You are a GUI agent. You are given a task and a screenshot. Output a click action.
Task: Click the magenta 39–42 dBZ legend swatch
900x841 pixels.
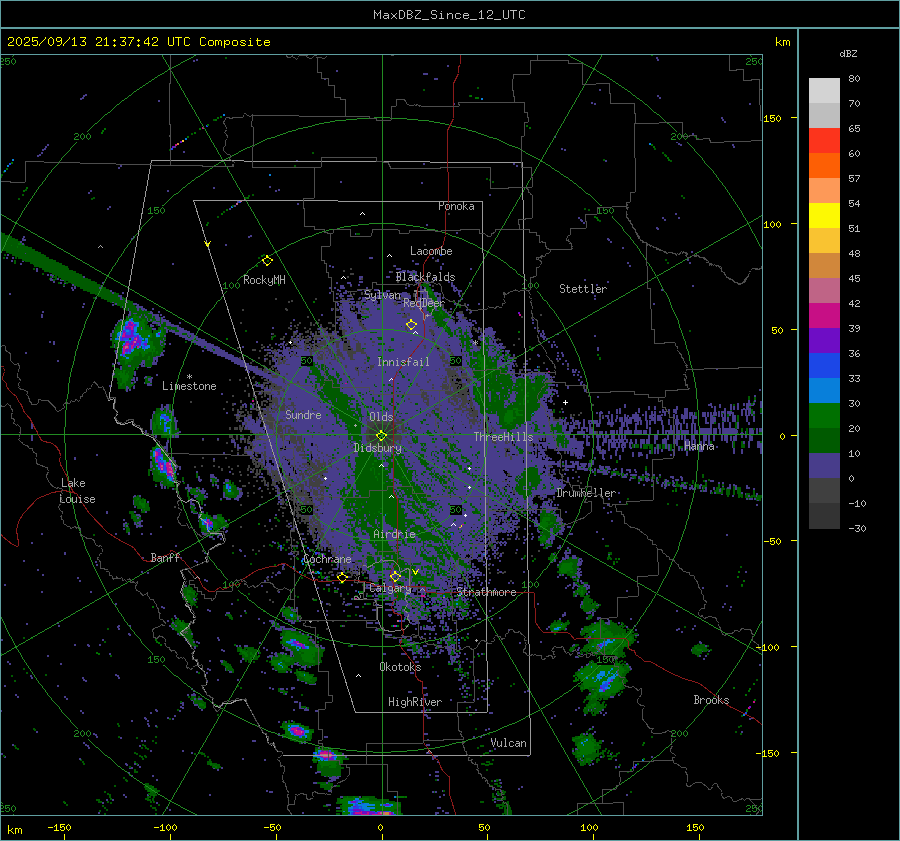(824, 316)
